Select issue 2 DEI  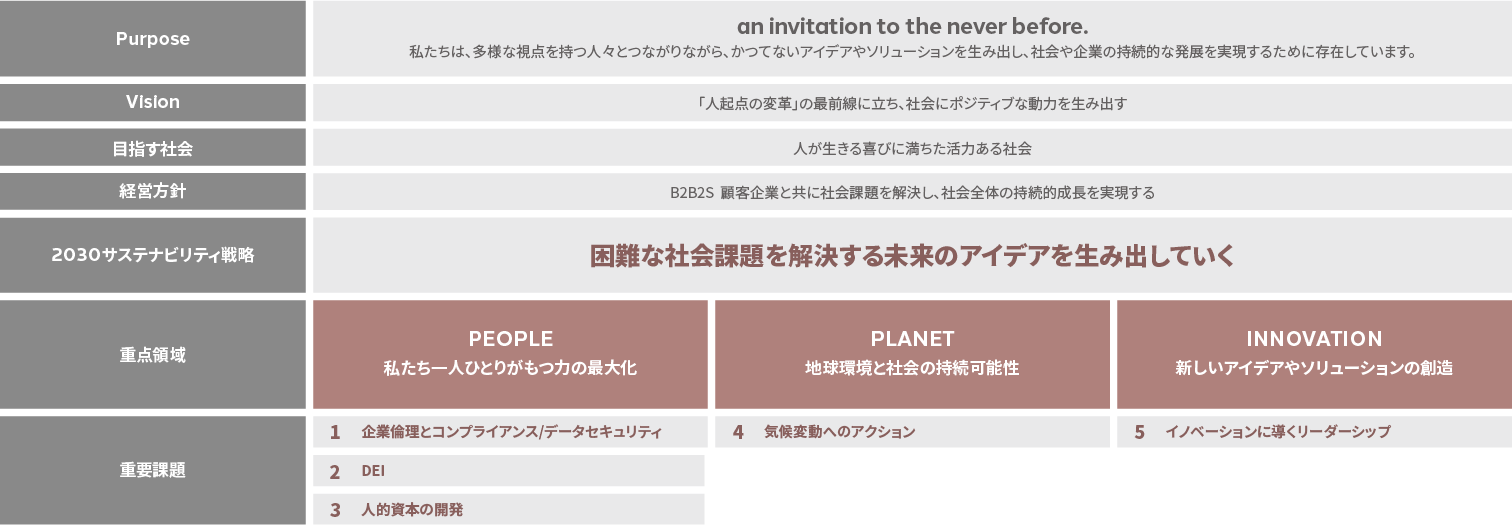pos(509,470)
